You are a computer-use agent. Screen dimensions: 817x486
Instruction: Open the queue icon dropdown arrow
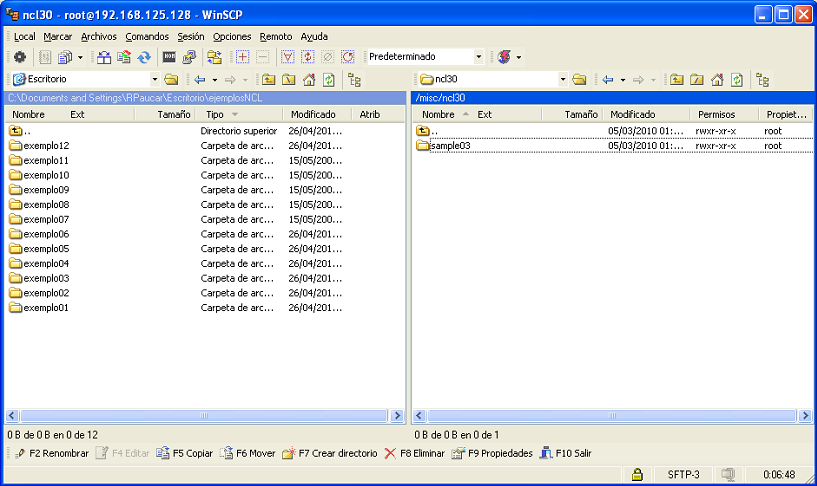(x=80, y=57)
